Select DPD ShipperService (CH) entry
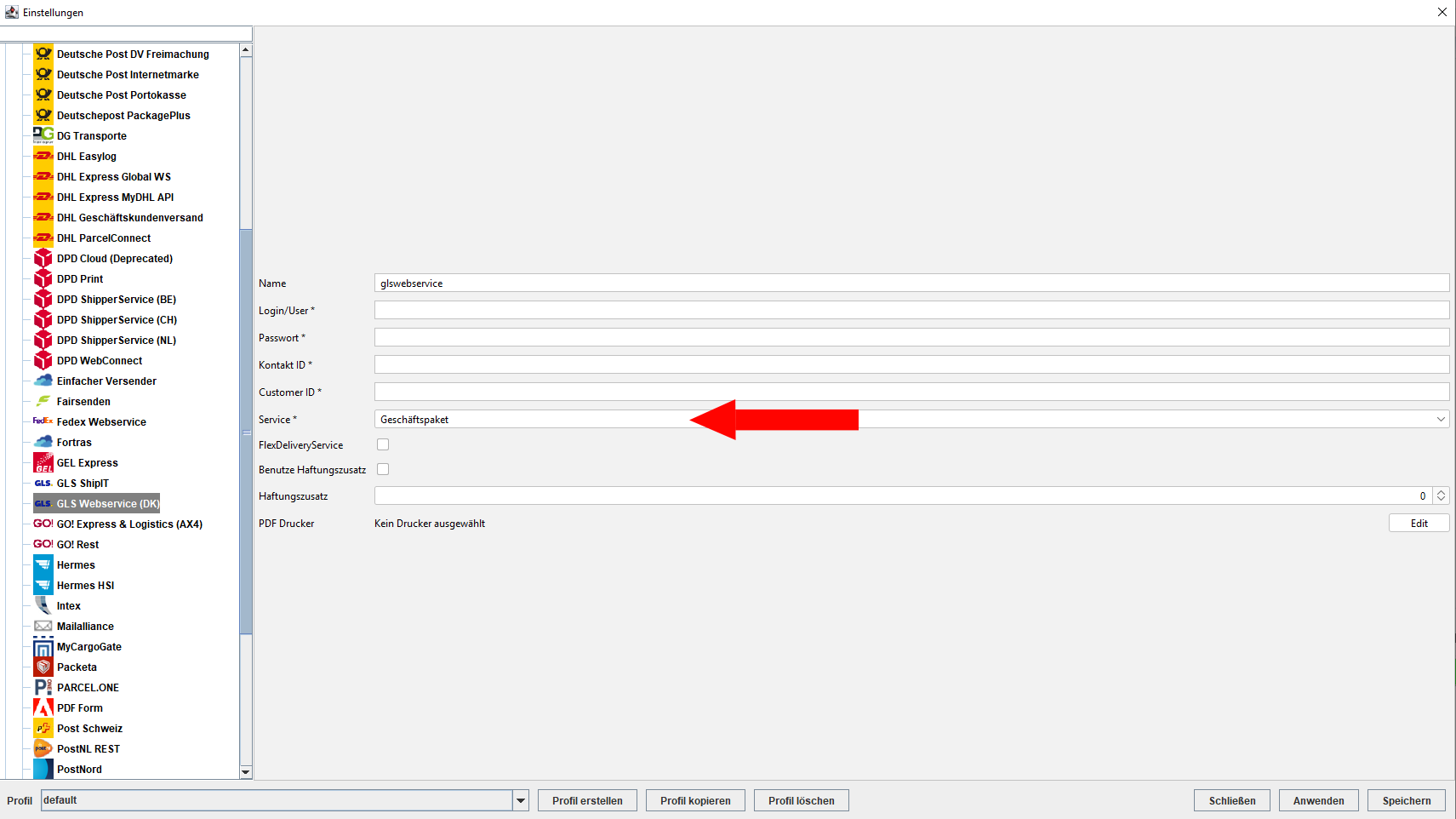Screen dimensions: 1456x819 coord(117,319)
